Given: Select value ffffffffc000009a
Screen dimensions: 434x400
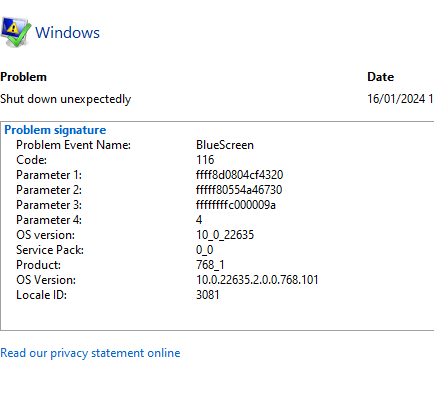Looking at the screenshot, I should tap(236, 205).
